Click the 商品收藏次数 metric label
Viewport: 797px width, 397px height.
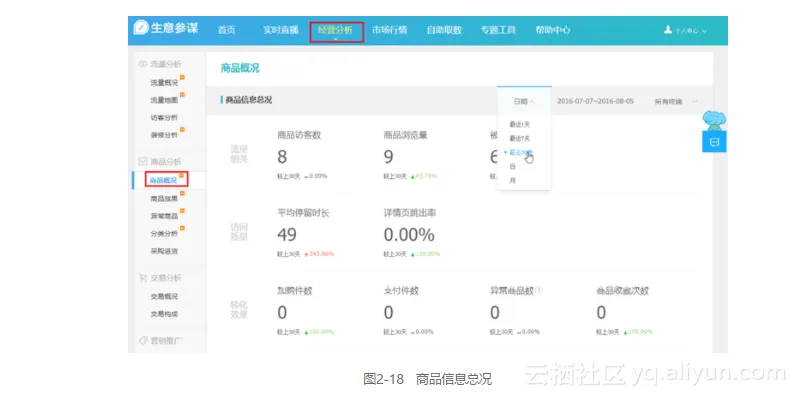[623, 291]
